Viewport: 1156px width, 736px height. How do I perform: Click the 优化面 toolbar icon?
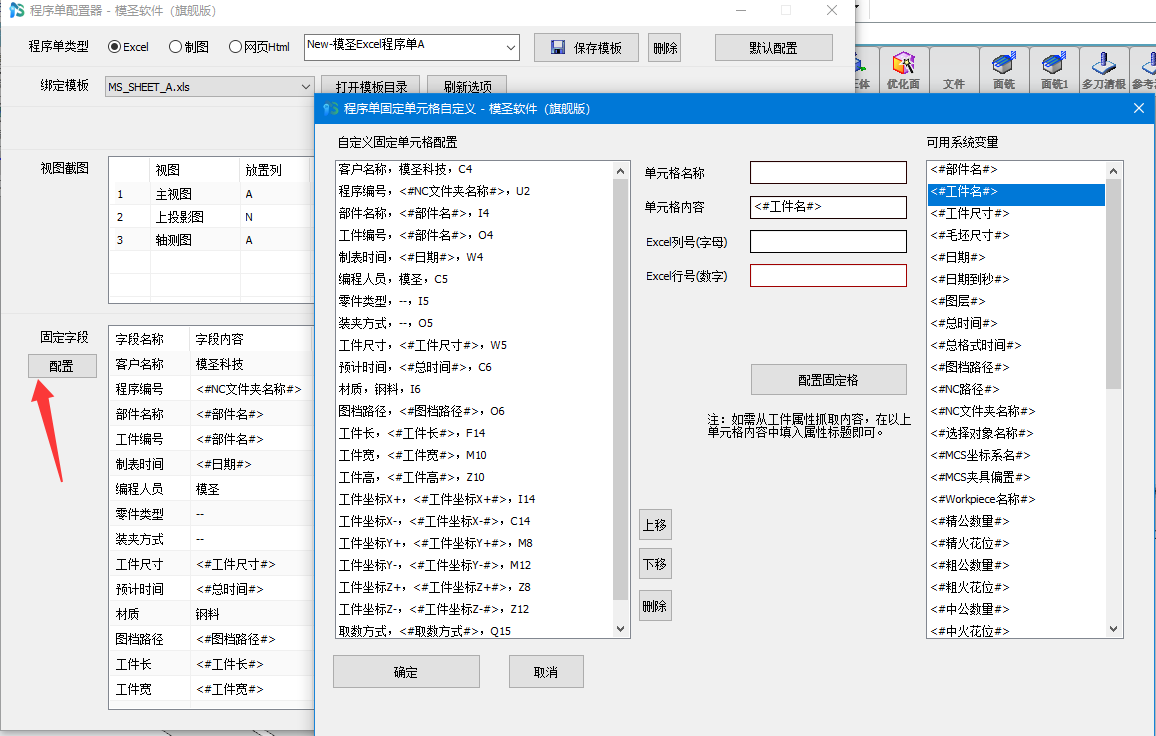(903, 71)
